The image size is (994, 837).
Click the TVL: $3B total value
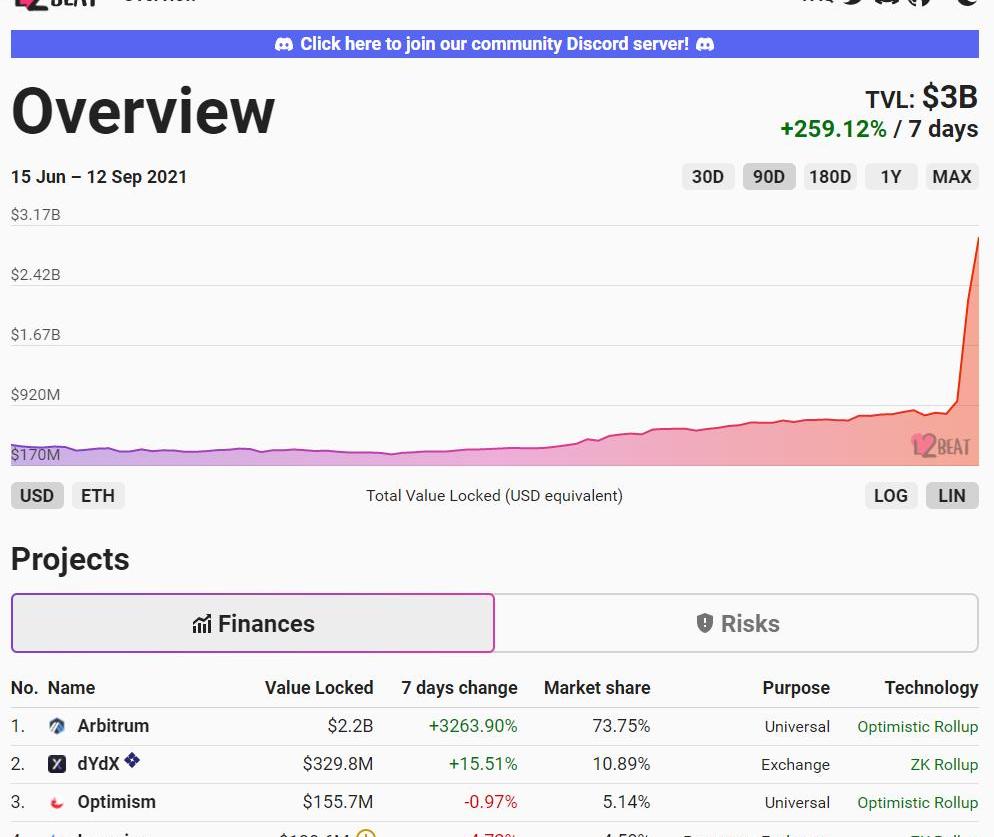point(921,98)
